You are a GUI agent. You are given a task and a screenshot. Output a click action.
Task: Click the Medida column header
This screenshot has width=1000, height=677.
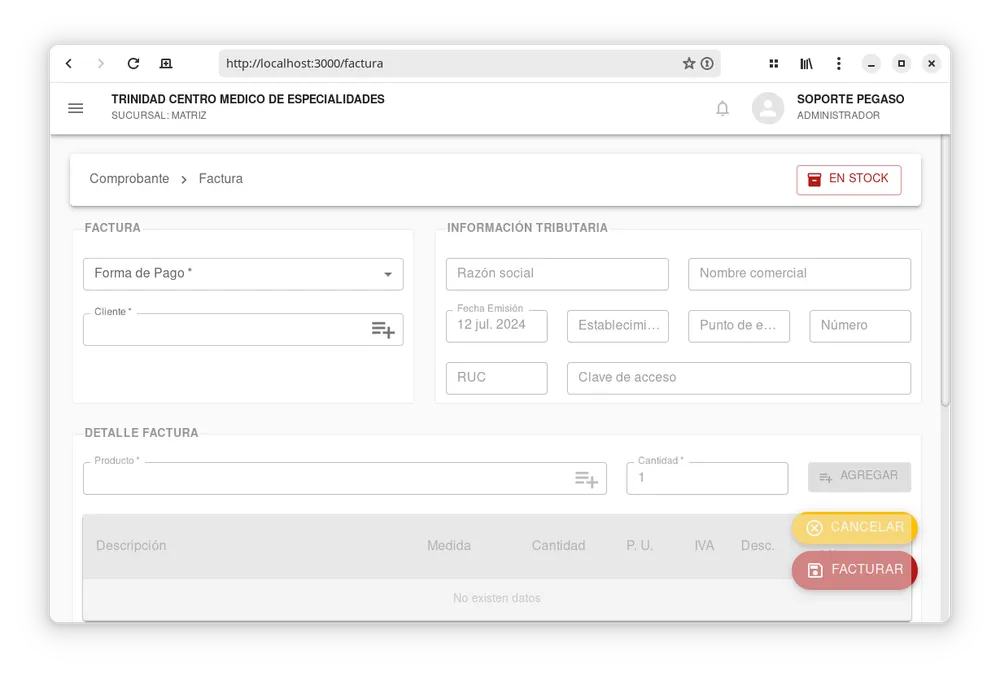click(x=449, y=546)
